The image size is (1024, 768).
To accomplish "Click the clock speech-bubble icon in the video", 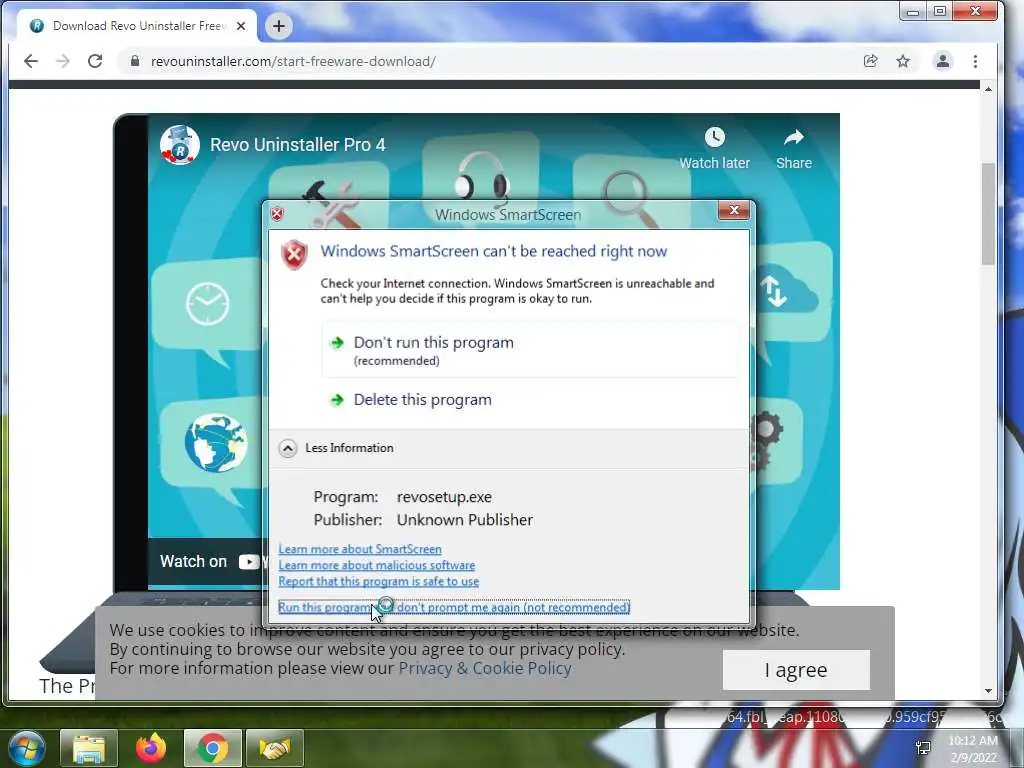I will [207, 304].
